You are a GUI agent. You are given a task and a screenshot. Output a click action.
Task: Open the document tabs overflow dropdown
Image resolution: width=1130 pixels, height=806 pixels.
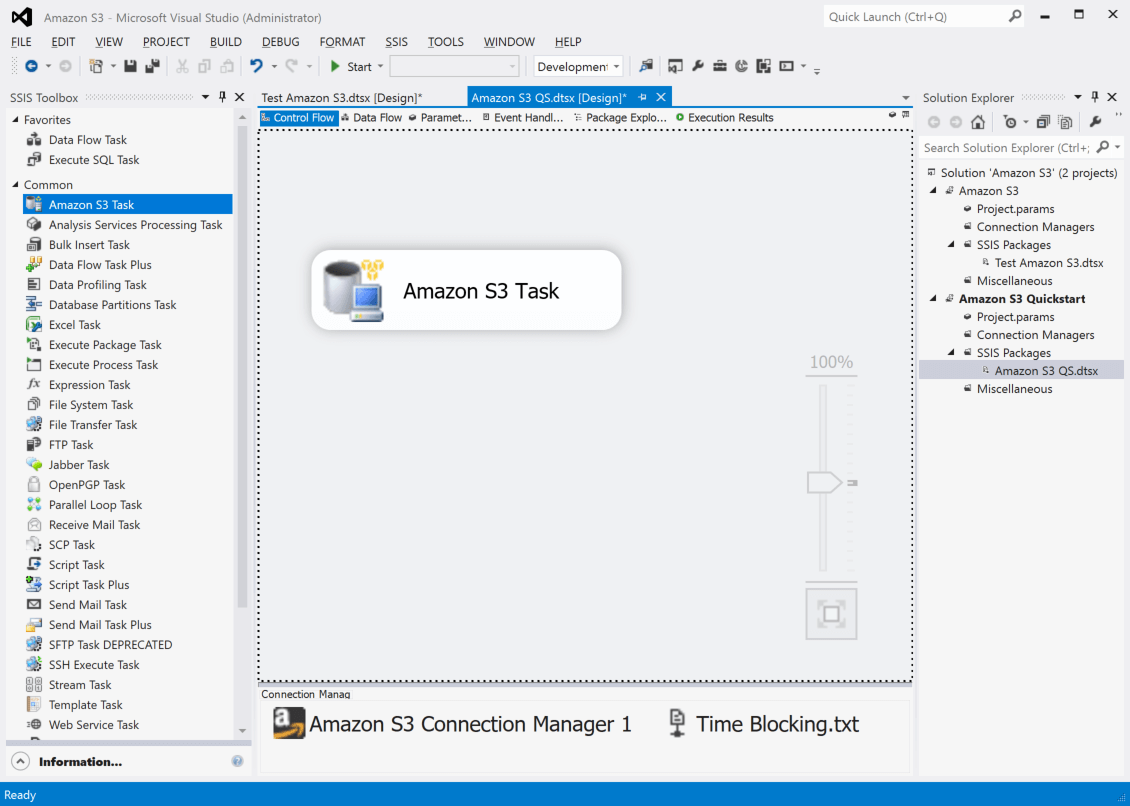[906, 97]
